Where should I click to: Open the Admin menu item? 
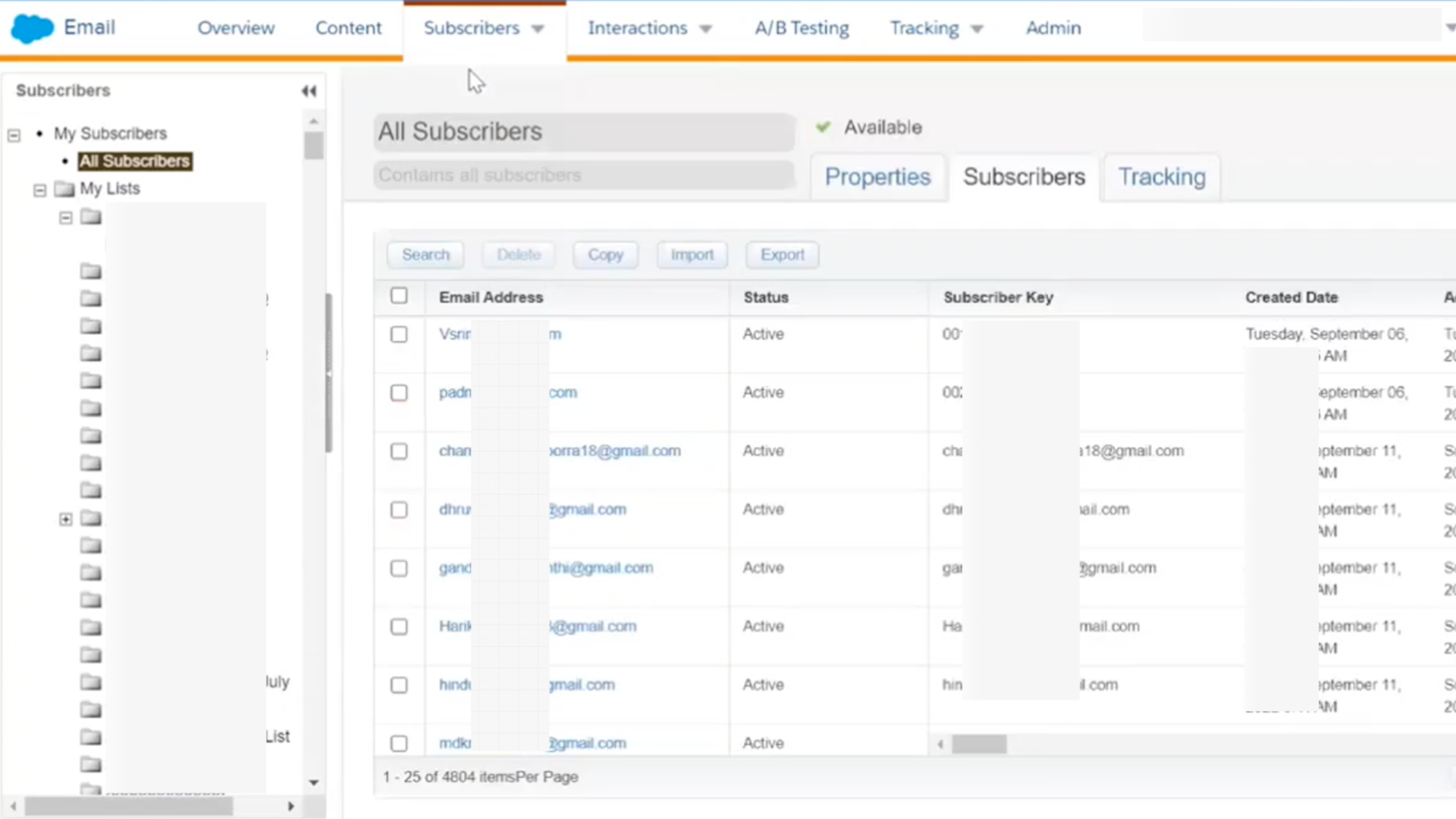pos(1053,28)
